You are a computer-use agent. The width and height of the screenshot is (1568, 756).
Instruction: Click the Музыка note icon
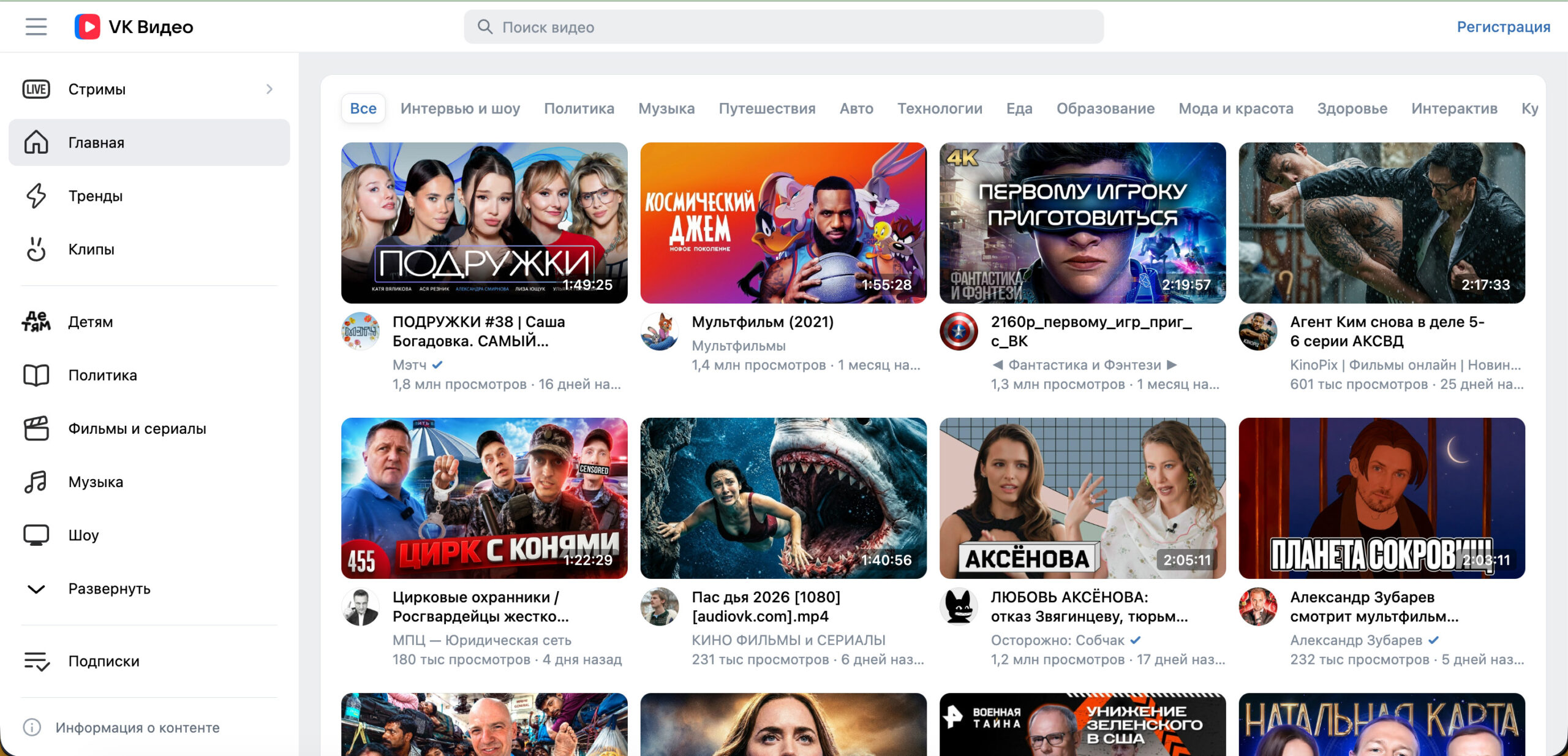[36, 482]
